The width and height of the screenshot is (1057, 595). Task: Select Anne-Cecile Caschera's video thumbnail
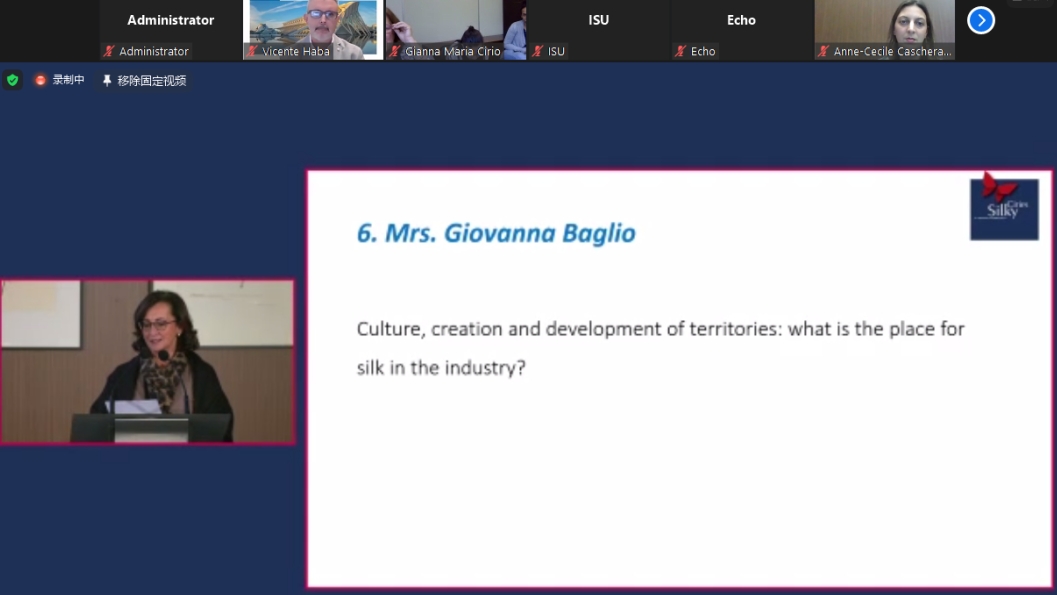pos(884,24)
